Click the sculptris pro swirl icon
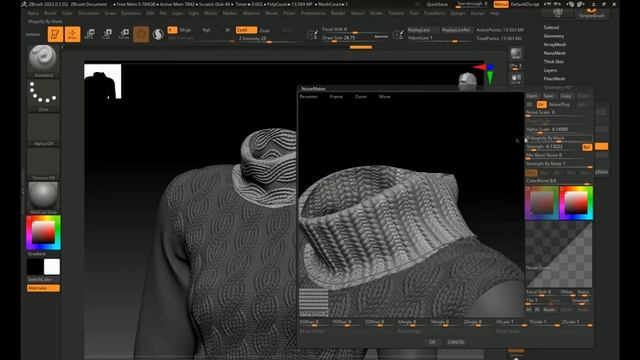Screen dimensions: 640x360 pyautogui.click(x=158, y=34)
